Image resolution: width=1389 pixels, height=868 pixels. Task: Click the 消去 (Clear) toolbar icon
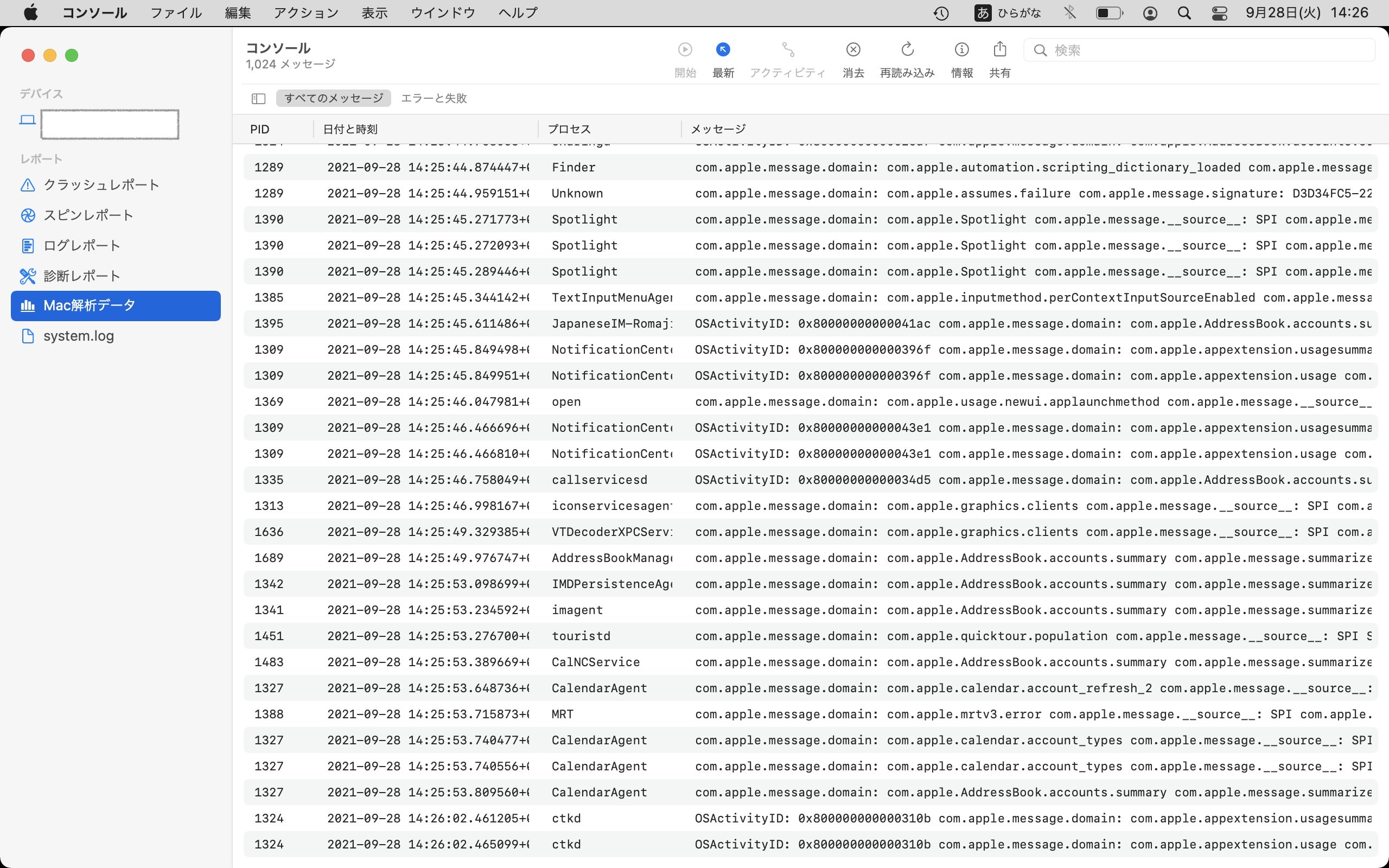tap(853, 50)
